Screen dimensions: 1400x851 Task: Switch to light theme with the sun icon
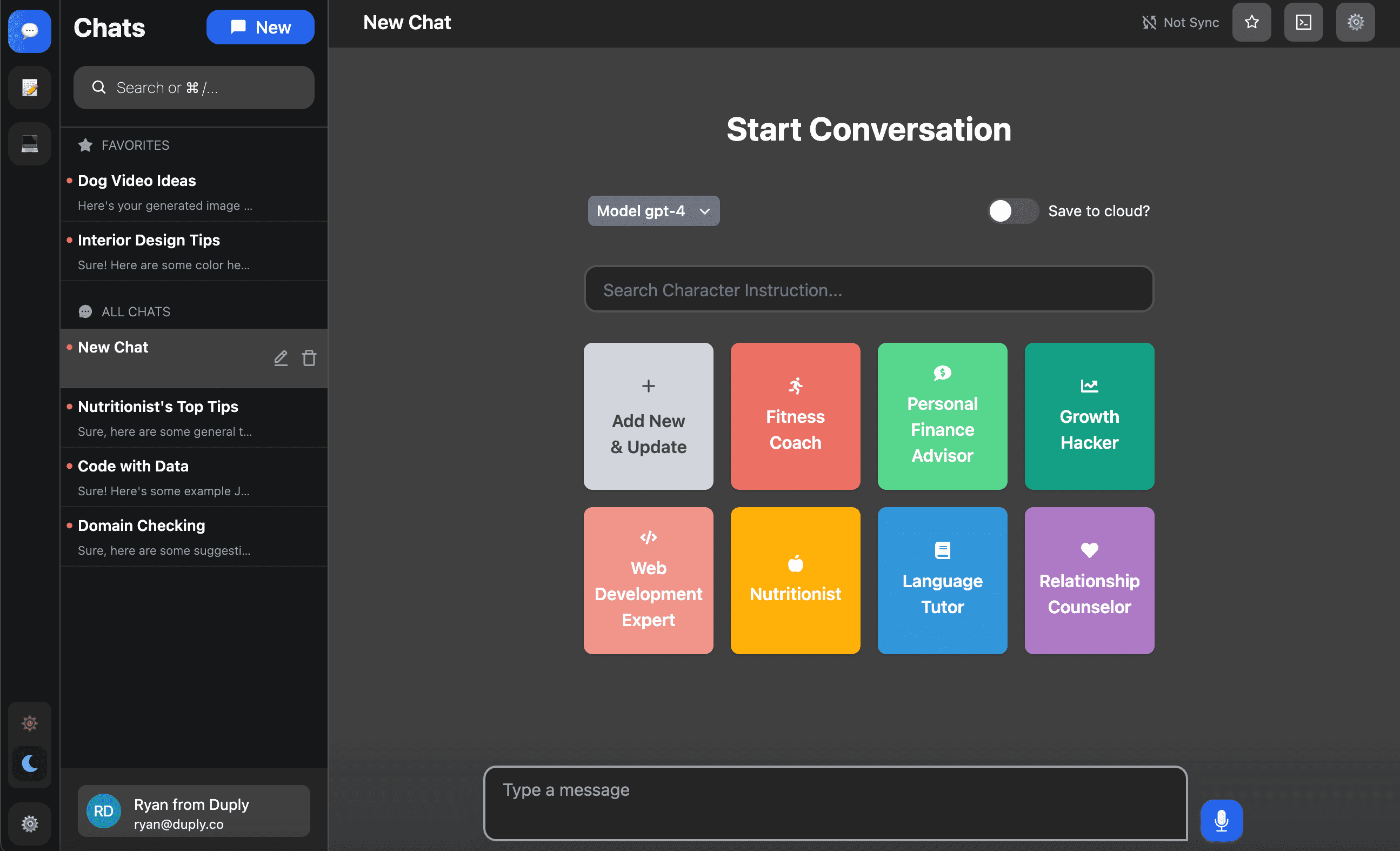coord(29,722)
